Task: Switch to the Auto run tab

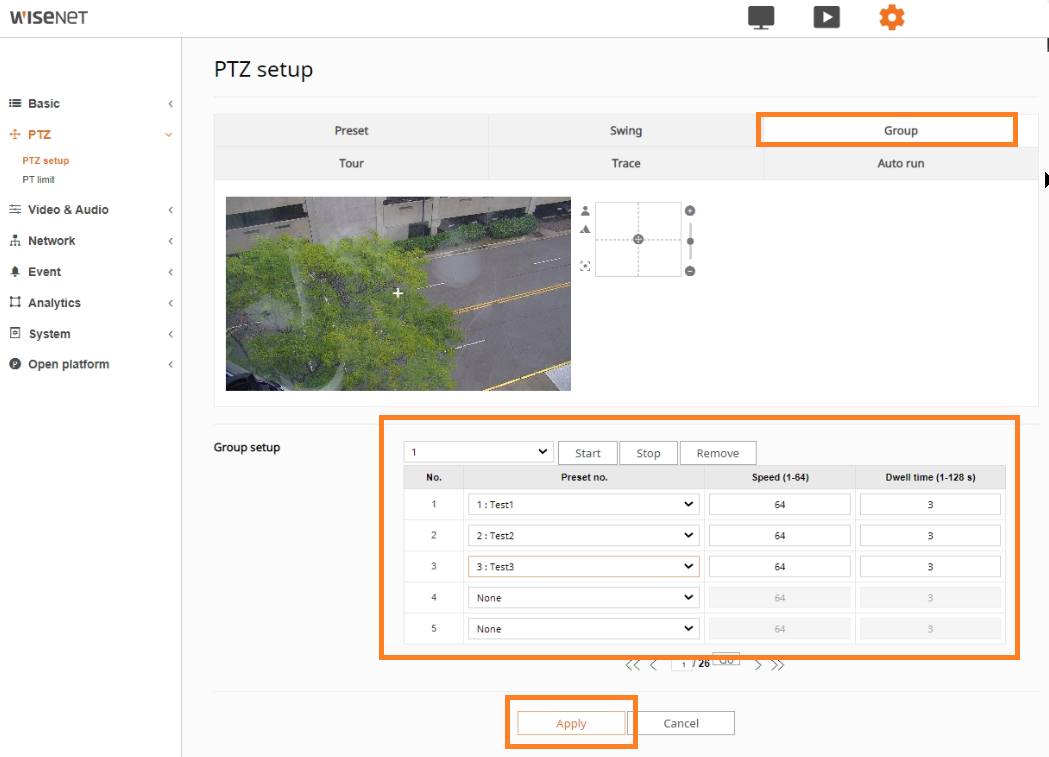Action: [x=900, y=163]
